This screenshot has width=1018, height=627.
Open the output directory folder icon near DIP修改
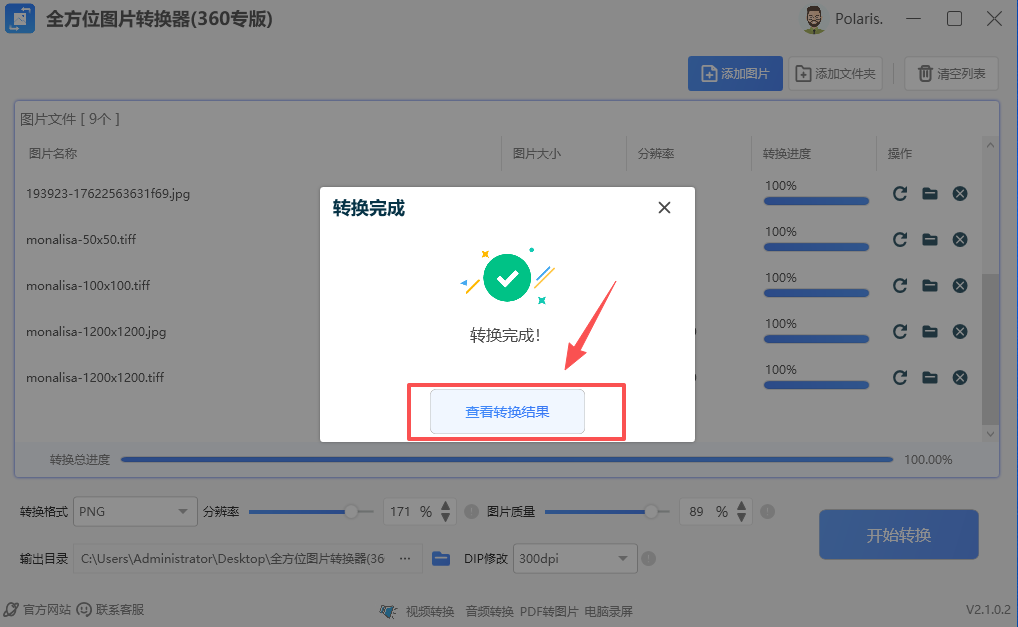click(441, 558)
